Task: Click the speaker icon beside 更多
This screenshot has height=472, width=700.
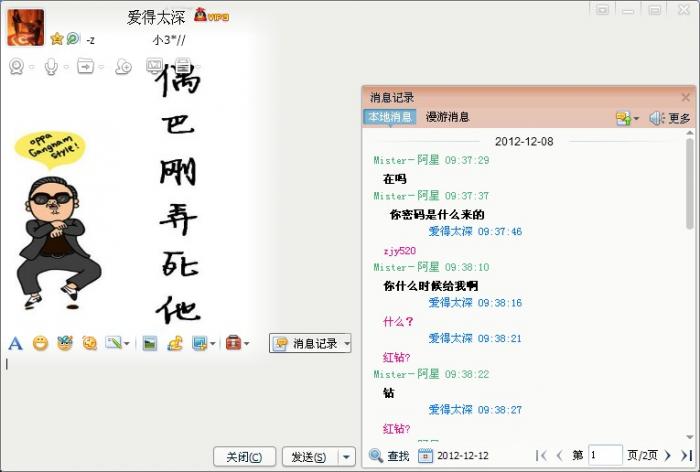Action: point(656,118)
